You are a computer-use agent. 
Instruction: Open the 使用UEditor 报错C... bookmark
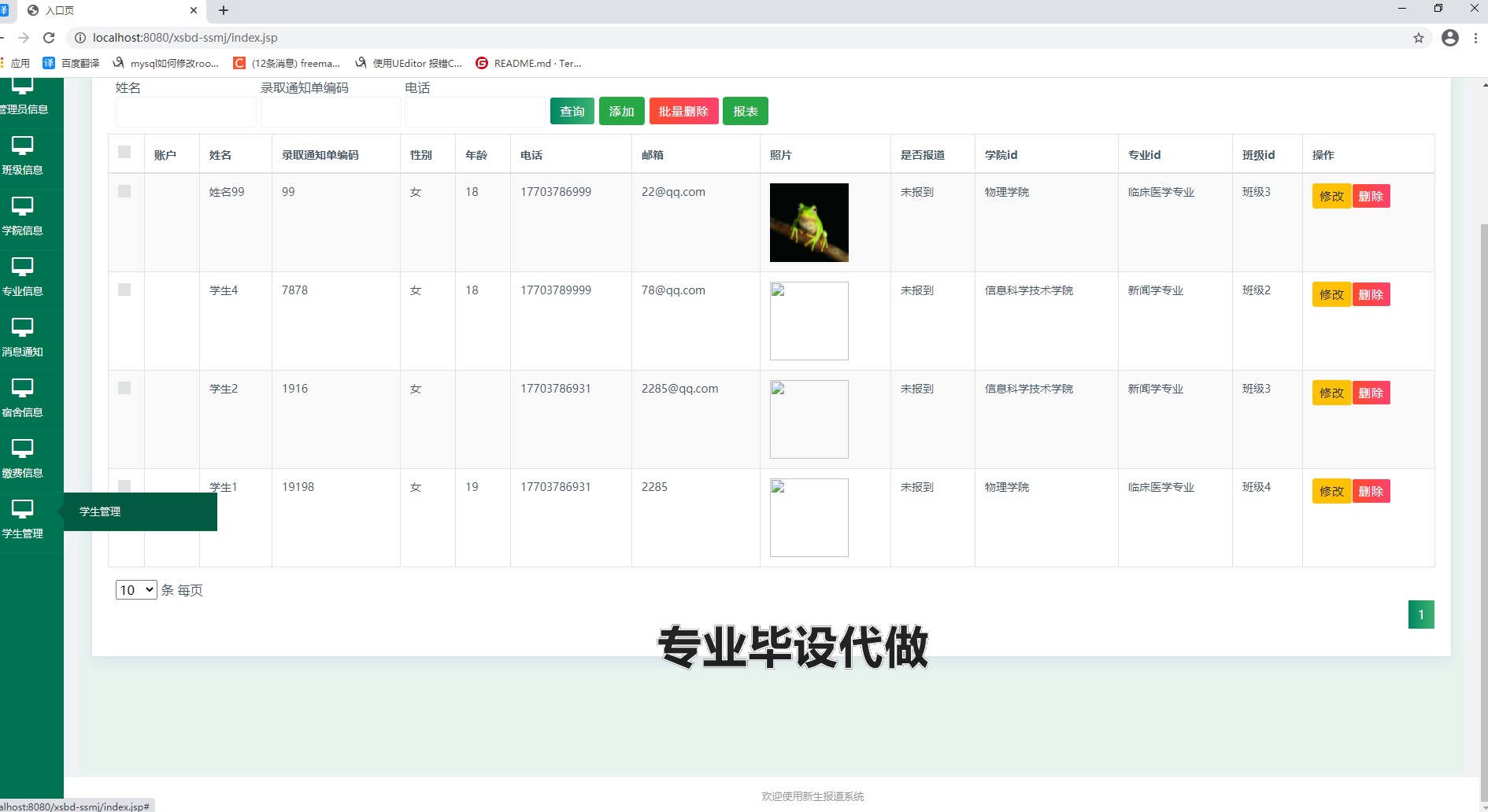(409, 63)
